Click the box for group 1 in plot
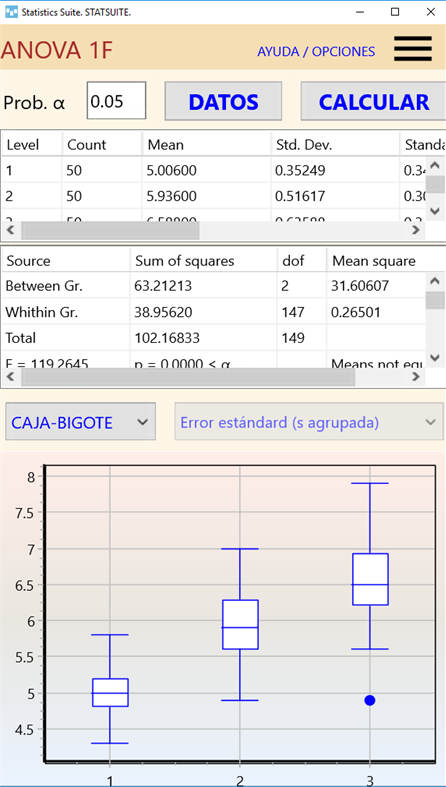This screenshot has height=787, width=446. click(x=110, y=693)
